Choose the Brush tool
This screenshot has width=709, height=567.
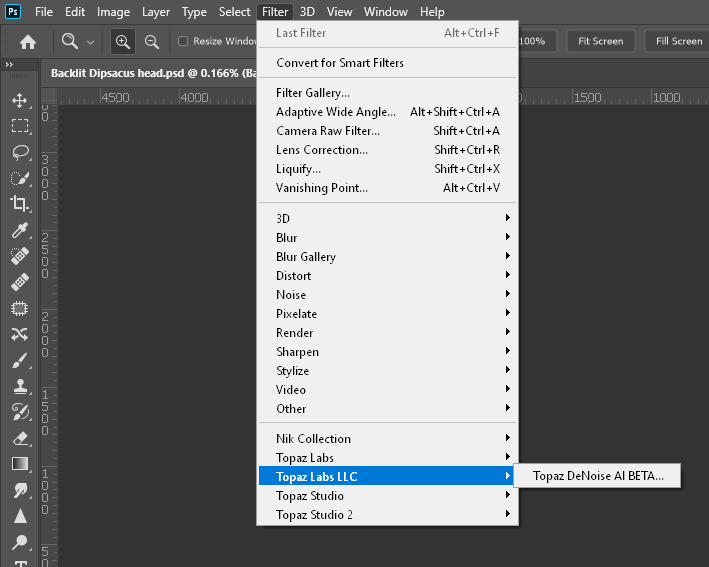[x=19, y=360]
